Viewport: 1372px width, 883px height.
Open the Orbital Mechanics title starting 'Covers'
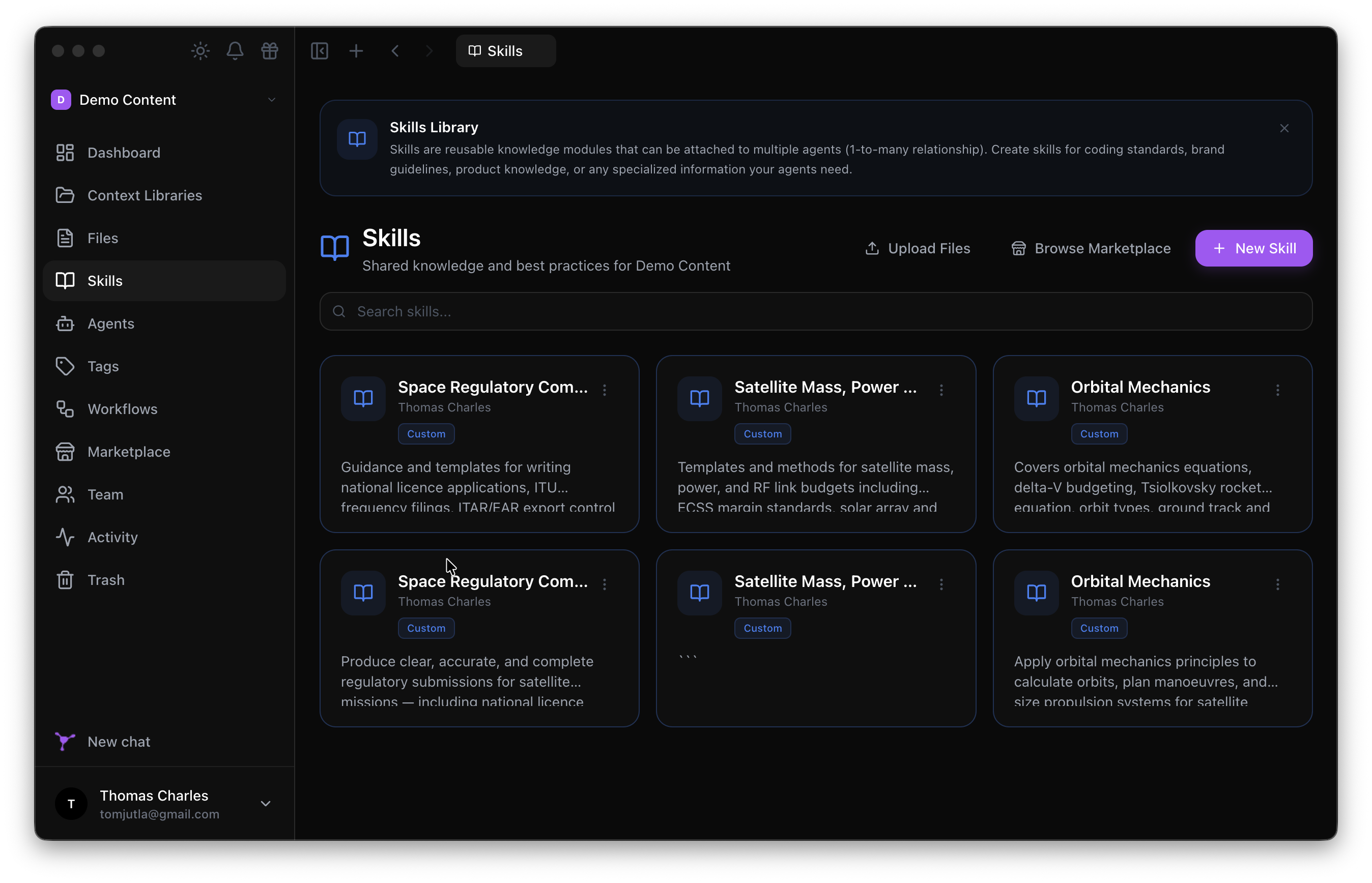pos(1140,387)
